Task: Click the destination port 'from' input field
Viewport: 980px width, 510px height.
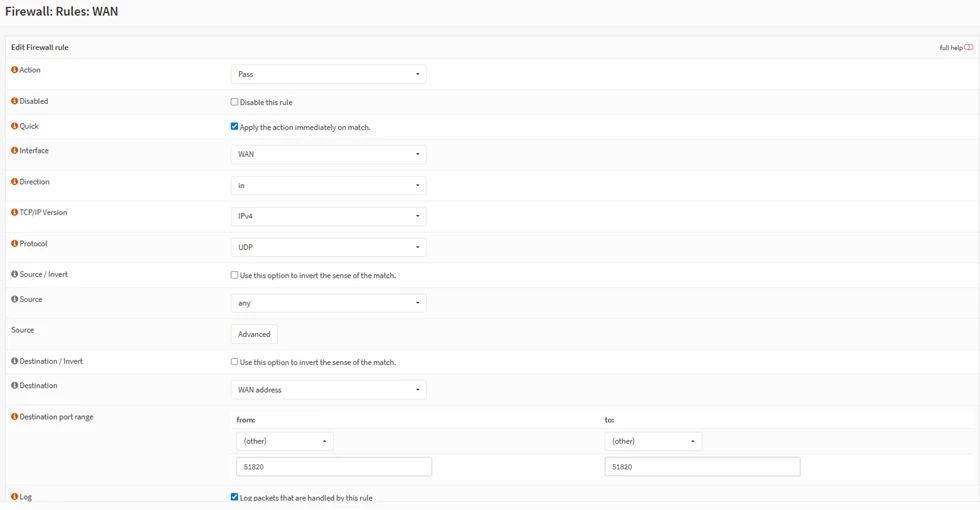Action: tap(334, 467)
